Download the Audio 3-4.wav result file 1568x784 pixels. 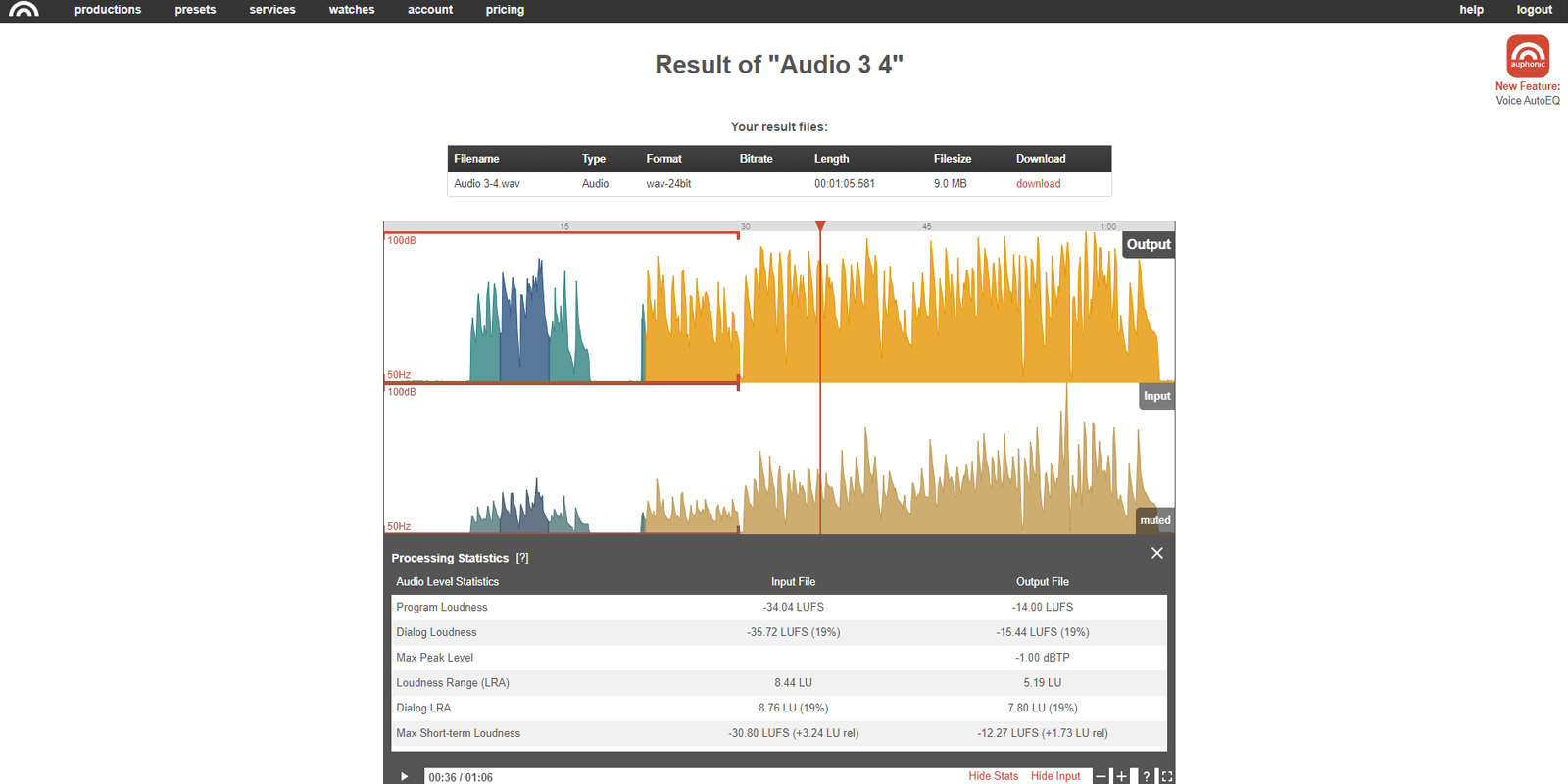(1038, 184)
